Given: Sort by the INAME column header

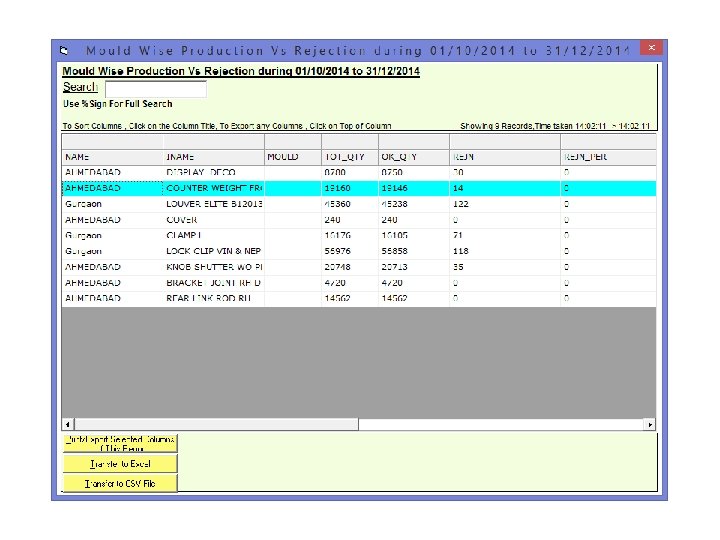Looking at the screenshot, I should coord(214,157).
